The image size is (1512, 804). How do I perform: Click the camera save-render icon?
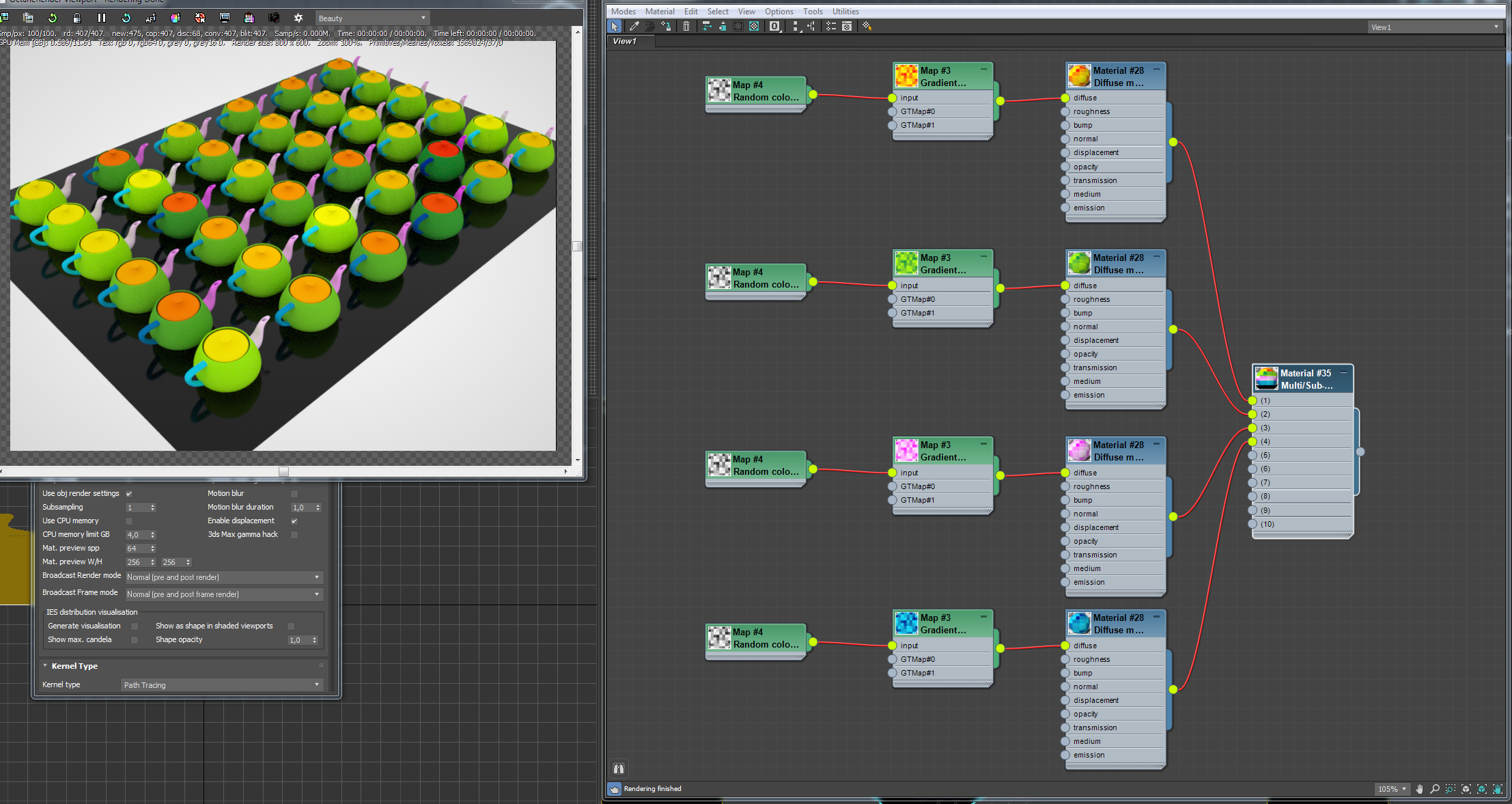tap(274, 18)
